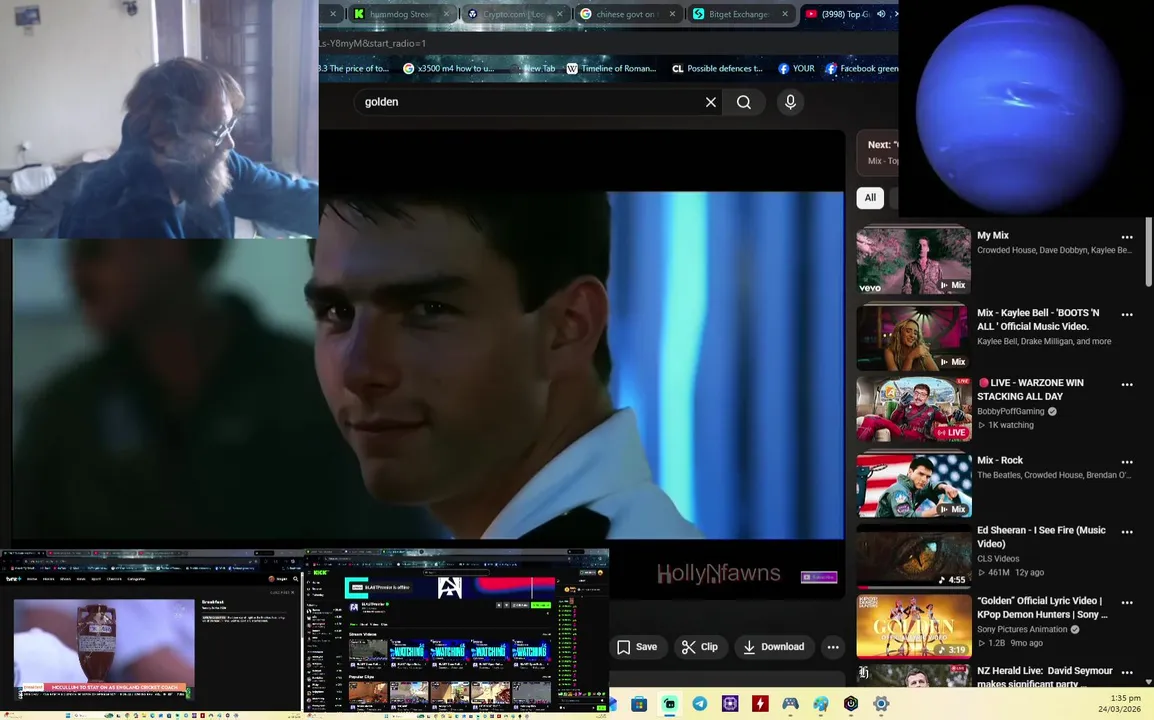Open the Settings gear on the taskbar
1154x720 pixels.
click(x=881, y=704)
